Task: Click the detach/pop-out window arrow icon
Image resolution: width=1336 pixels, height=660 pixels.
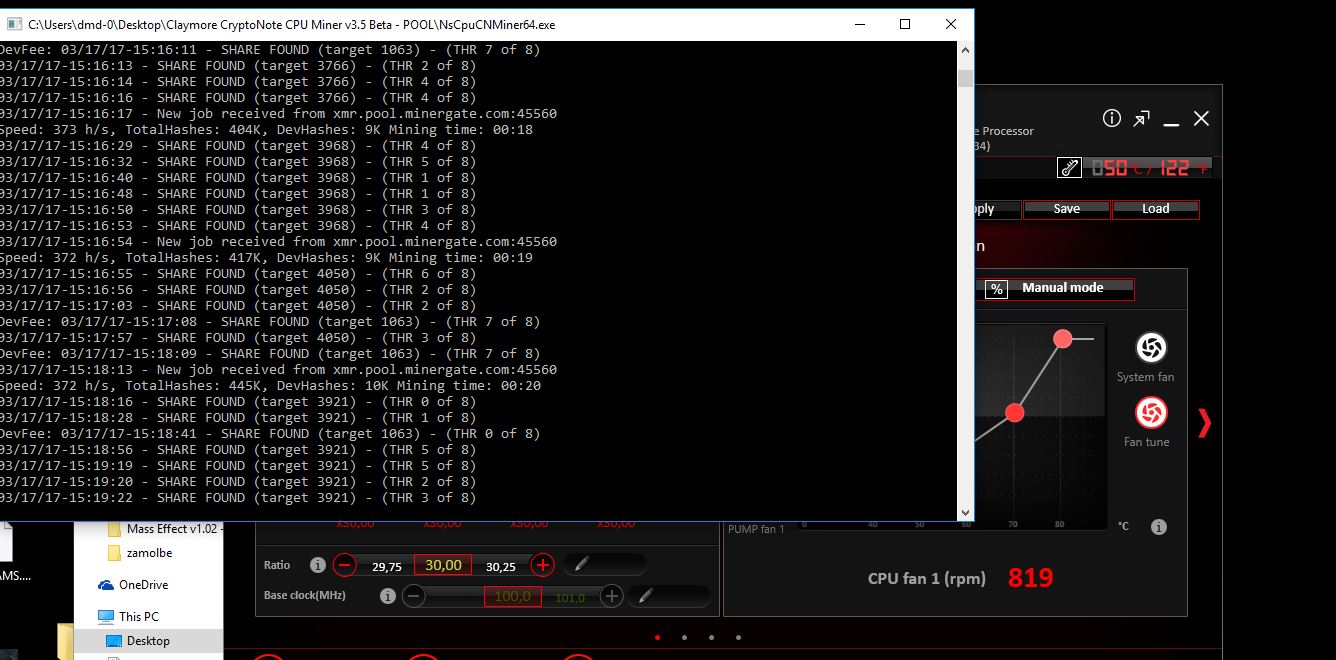Action: point(1141,119)
